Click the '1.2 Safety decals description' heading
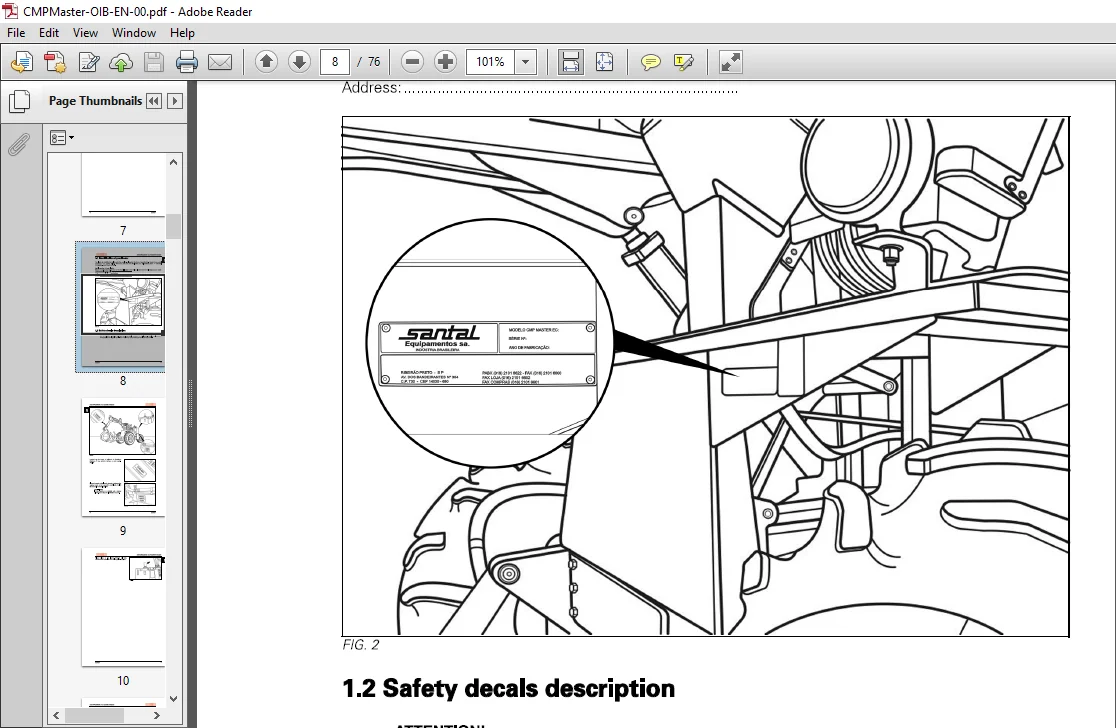This screenshot has height=728, width=1116. pos(508,688)
